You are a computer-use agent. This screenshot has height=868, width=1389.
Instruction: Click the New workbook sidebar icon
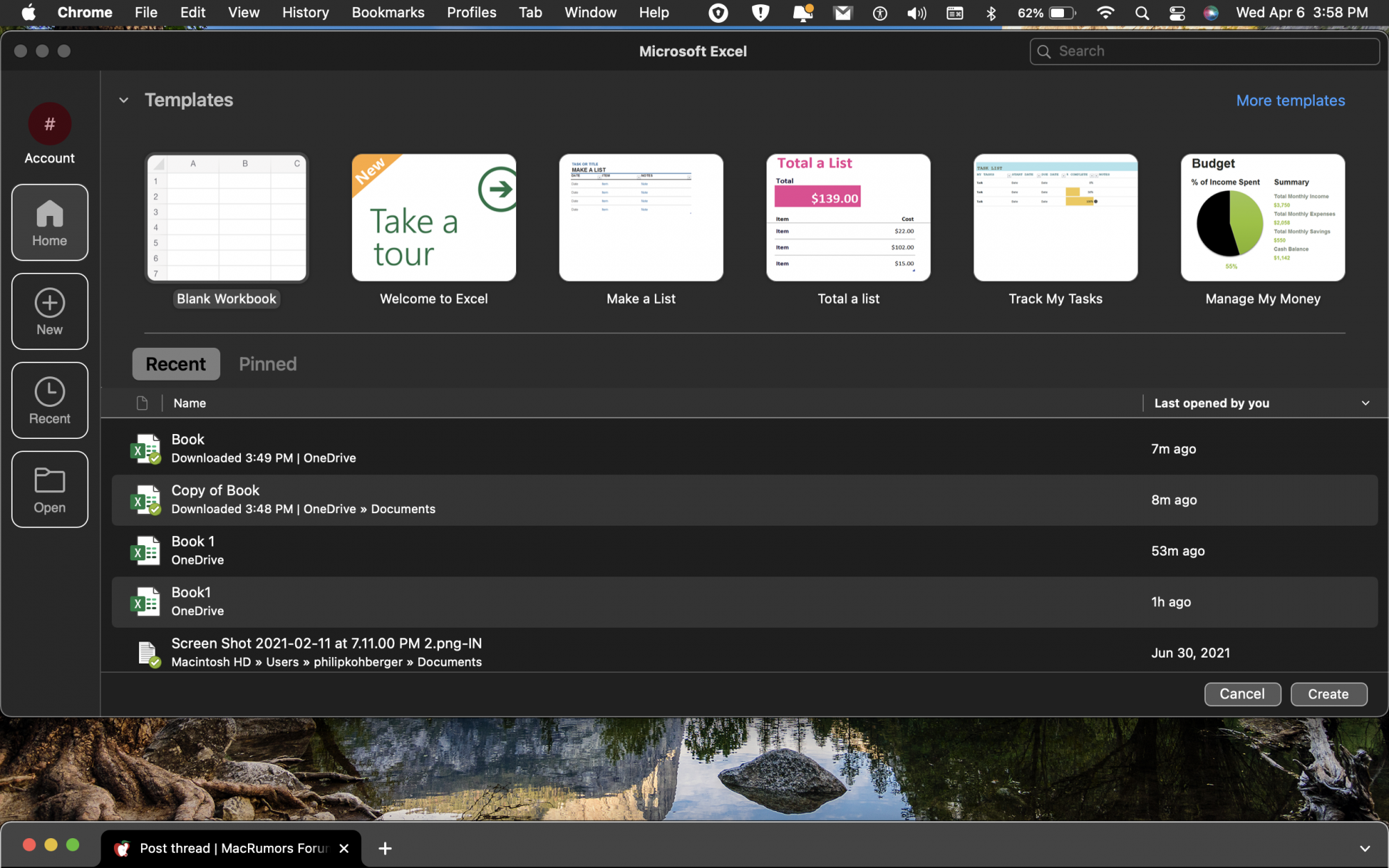(49, 311)
